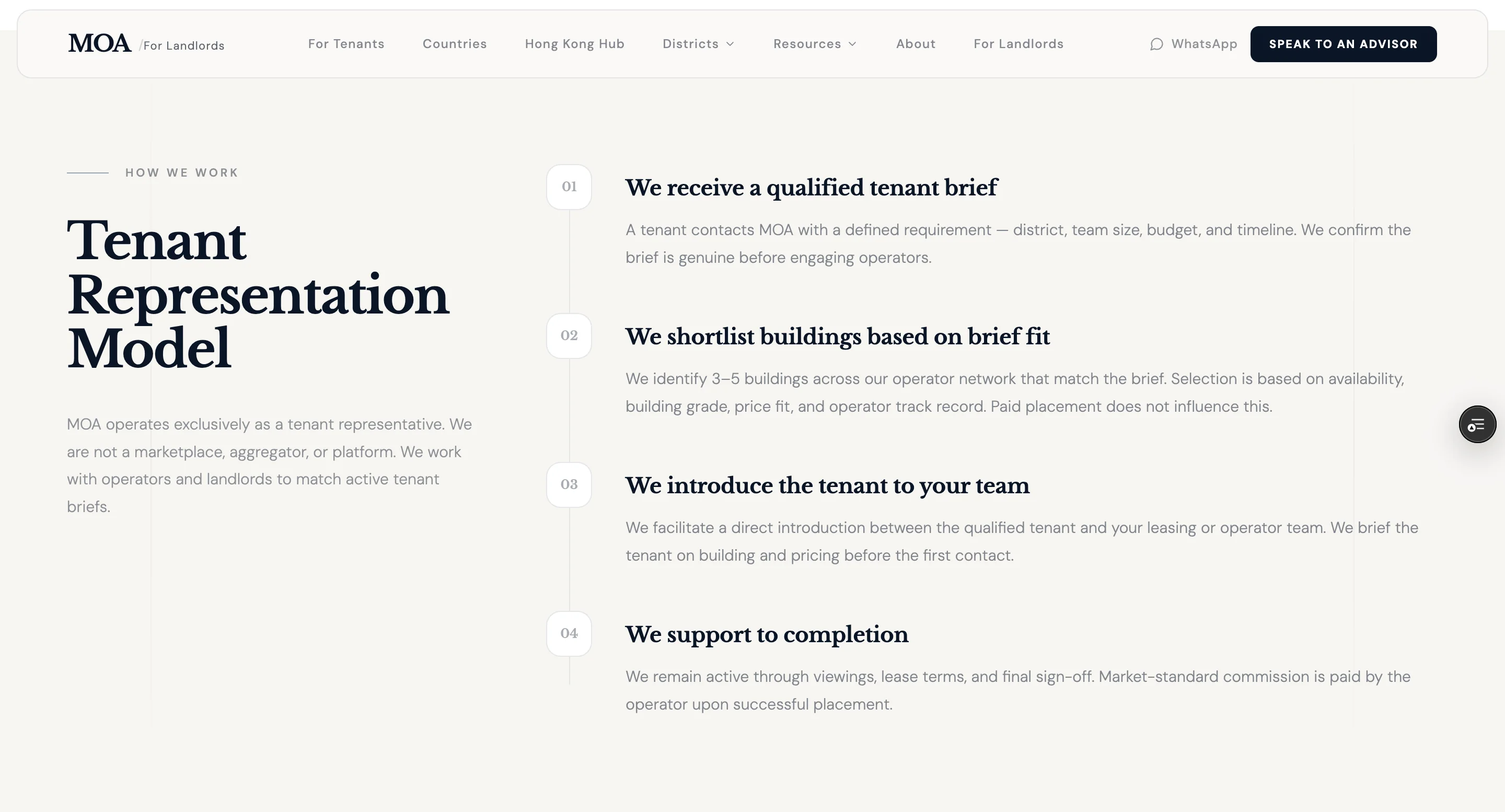Click the MOA logo in the header

pos(99,43)
